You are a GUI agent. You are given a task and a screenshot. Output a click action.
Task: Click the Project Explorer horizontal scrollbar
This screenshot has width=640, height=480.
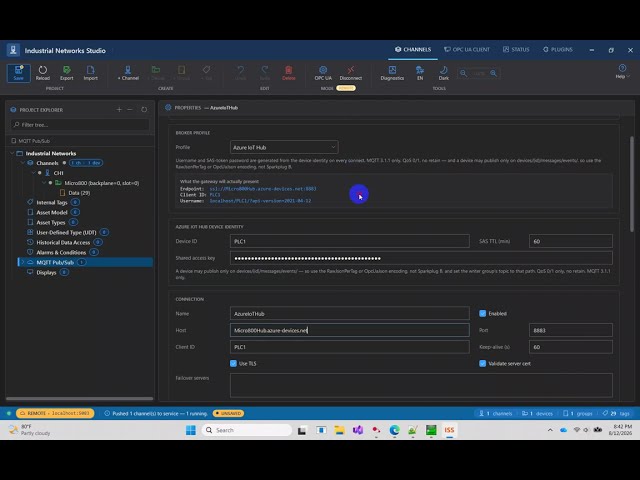pyautogui.click(x=80, y=398)
